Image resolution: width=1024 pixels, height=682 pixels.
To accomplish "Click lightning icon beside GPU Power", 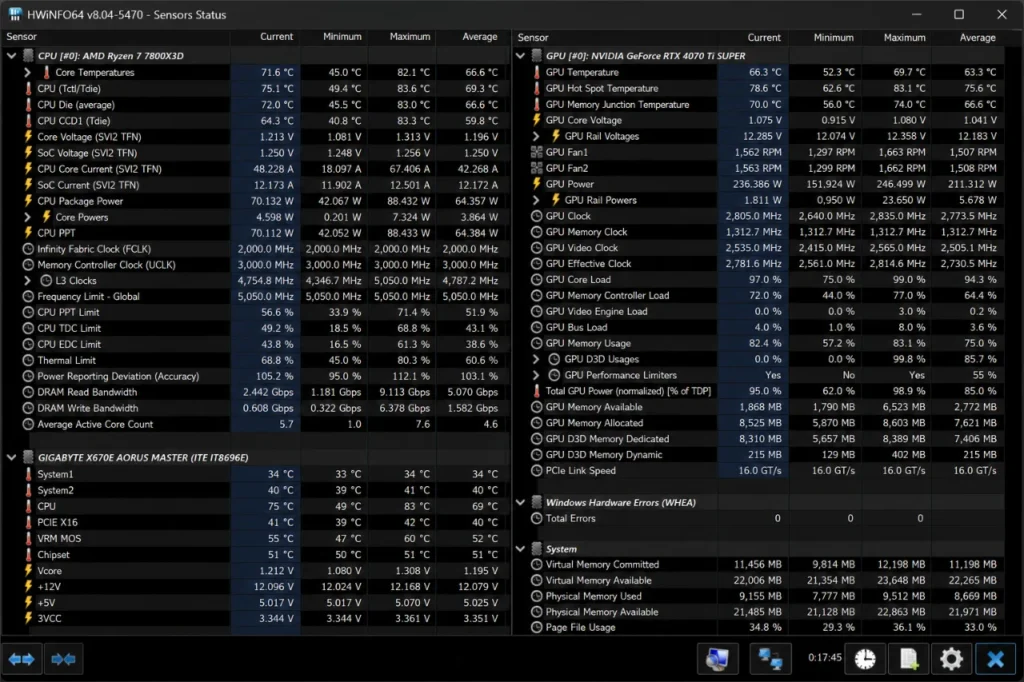I will coord(537,184).
